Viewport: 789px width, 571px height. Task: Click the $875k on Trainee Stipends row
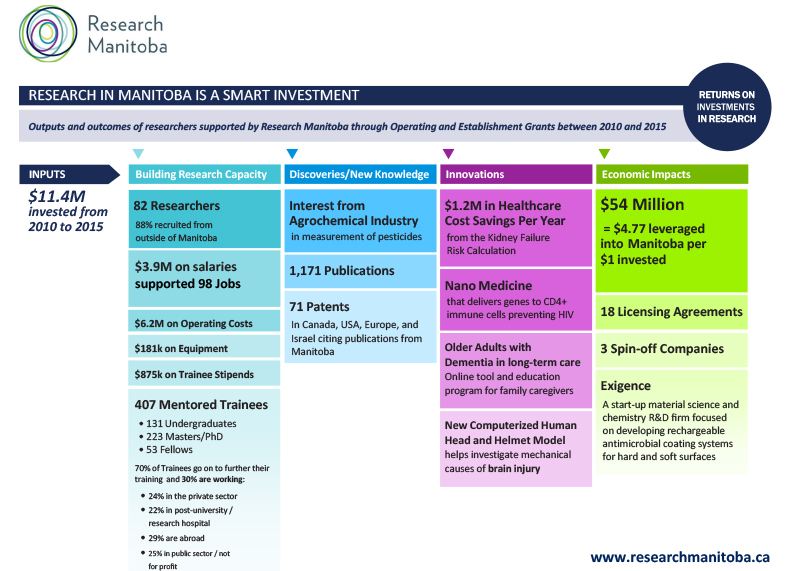[x=204, y=374]
